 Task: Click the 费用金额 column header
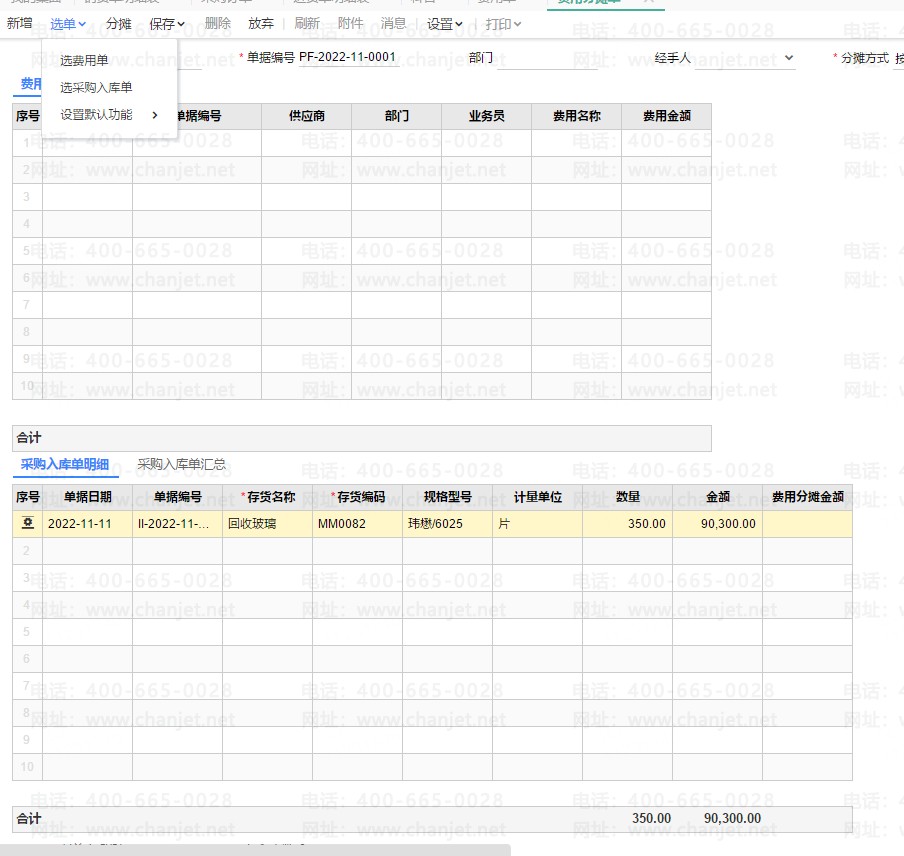[x=666, y=116]
